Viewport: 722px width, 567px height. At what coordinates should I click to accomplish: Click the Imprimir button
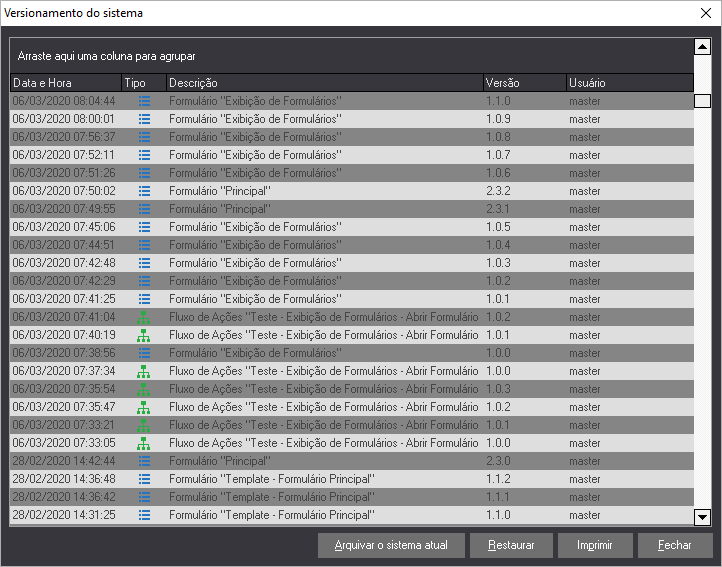(594, 546)
